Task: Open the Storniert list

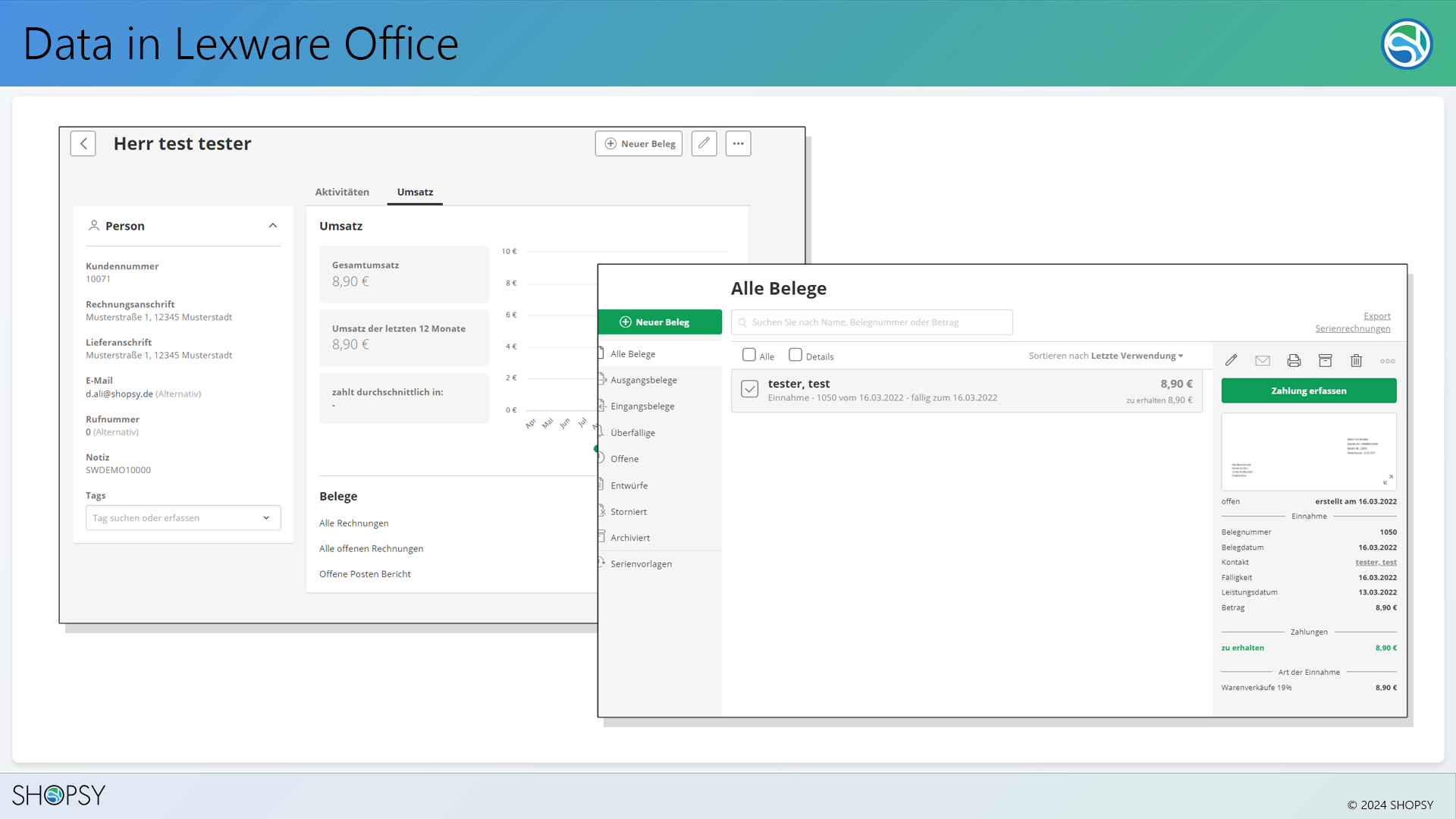Action: click(x=629, y=512)
